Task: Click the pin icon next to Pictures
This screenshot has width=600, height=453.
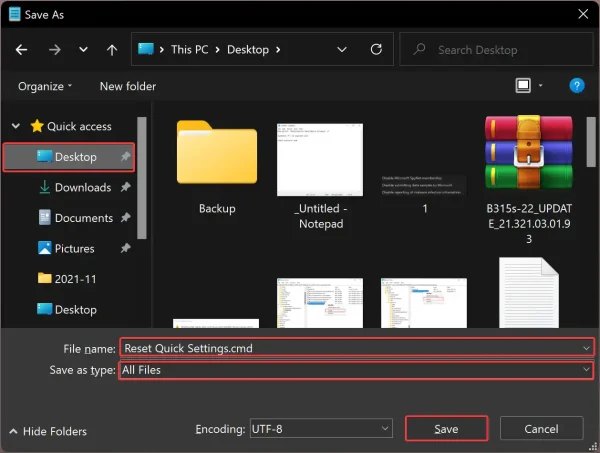Action: click(x=126, y=248)
